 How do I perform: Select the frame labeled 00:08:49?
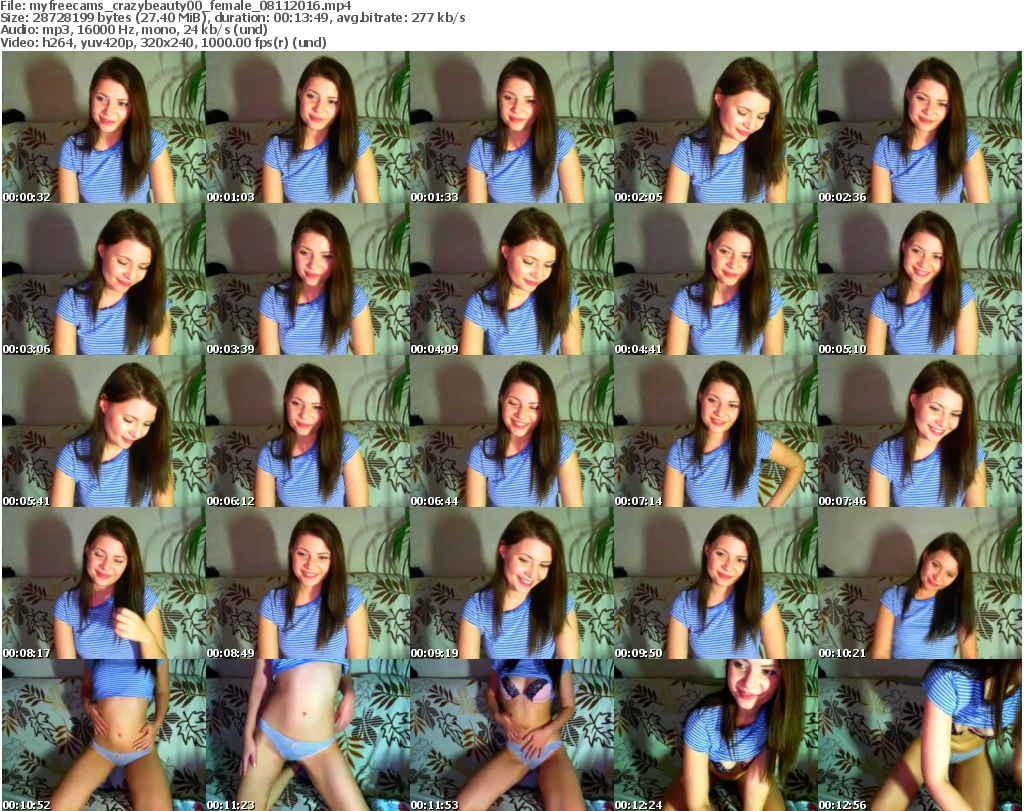[306, 583]
